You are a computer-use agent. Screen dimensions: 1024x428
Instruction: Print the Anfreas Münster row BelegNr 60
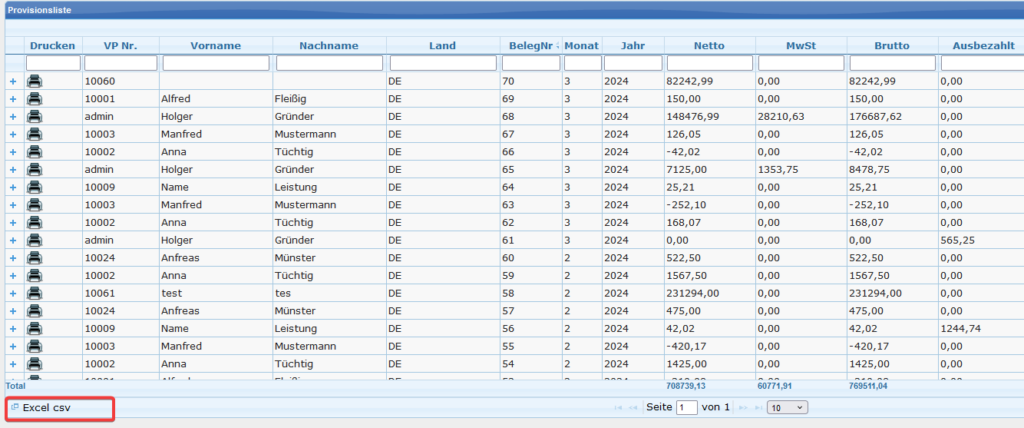[x=34, y=257]
